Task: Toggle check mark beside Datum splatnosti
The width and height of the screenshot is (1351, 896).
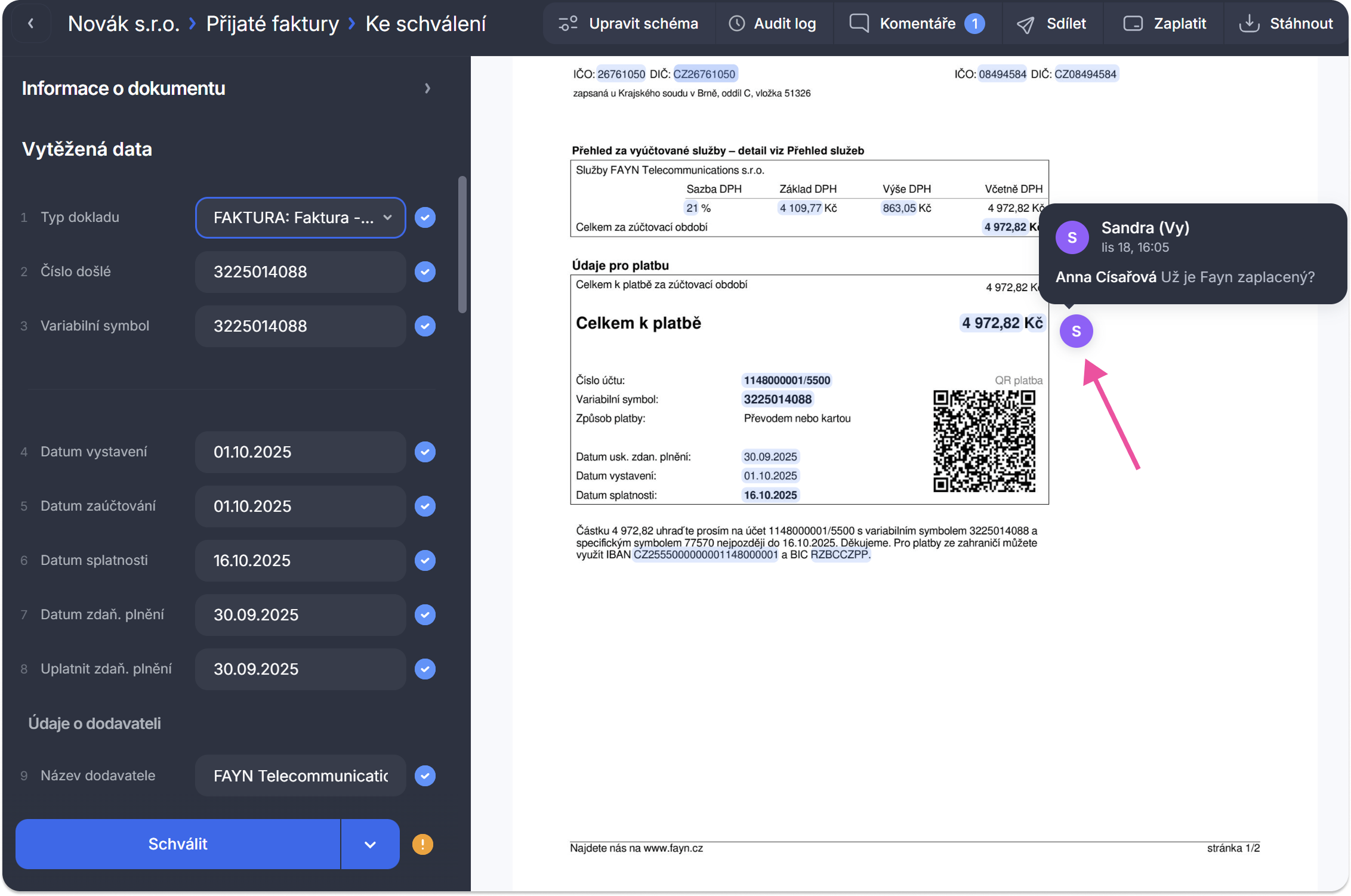Action: click(x=425, y=561)
